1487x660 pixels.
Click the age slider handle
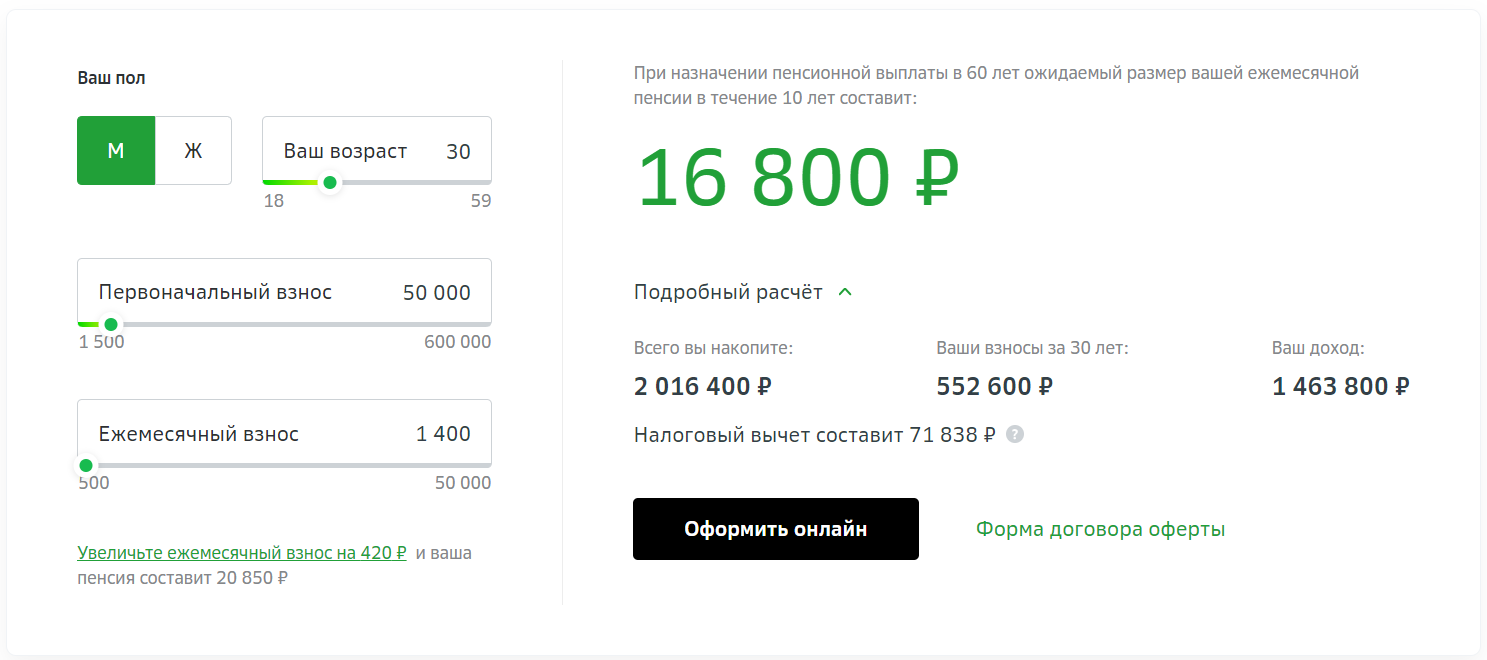click(x=328, y=183)
